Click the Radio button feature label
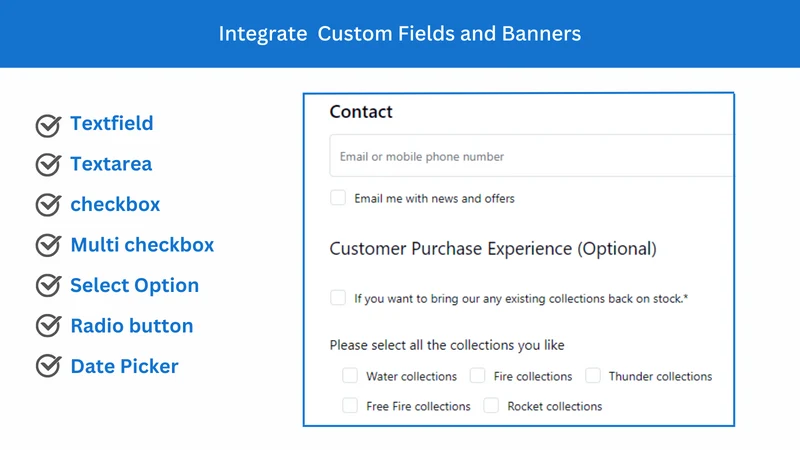 (x=132, y=326)
